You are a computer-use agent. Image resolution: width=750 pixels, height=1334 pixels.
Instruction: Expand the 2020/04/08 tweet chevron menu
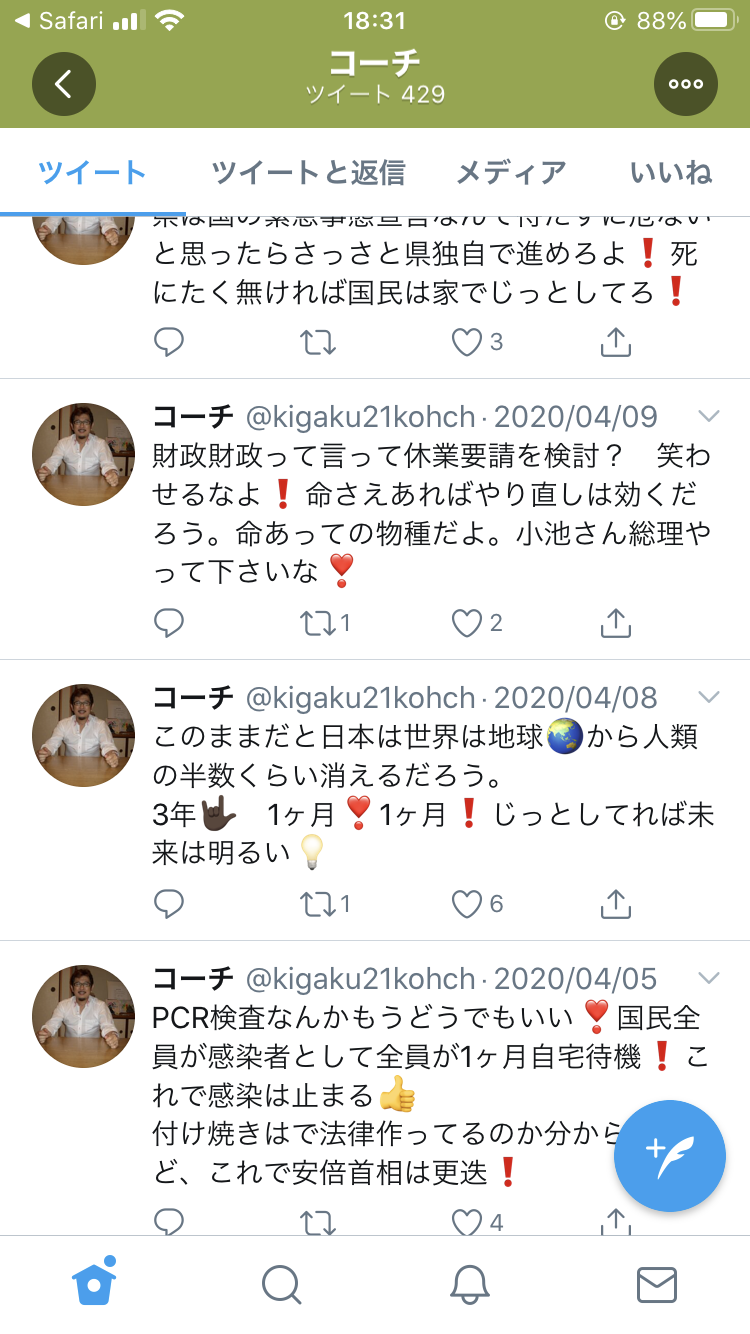tap(708, 697)
